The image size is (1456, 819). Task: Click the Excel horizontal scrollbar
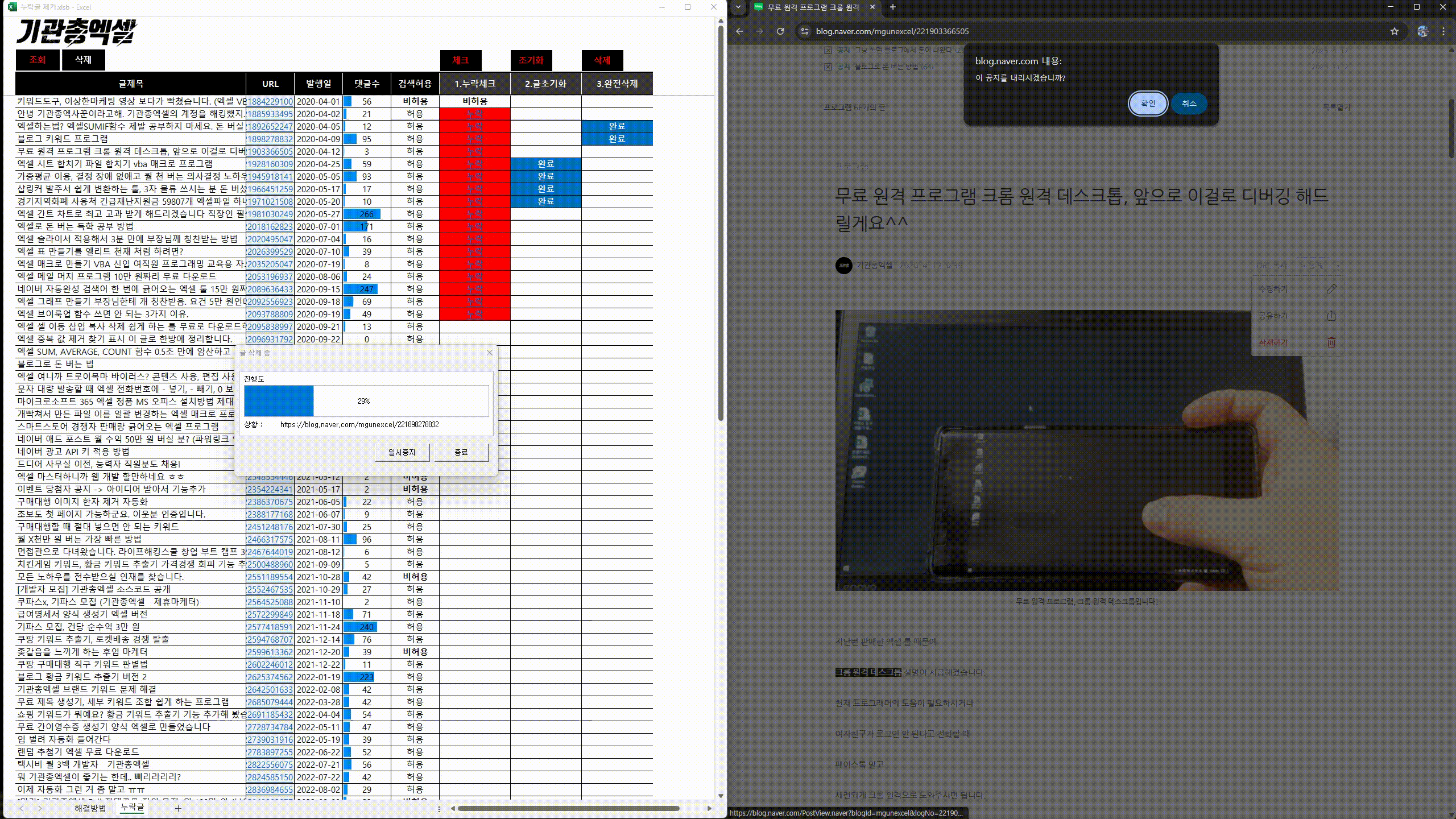point(569,808)
